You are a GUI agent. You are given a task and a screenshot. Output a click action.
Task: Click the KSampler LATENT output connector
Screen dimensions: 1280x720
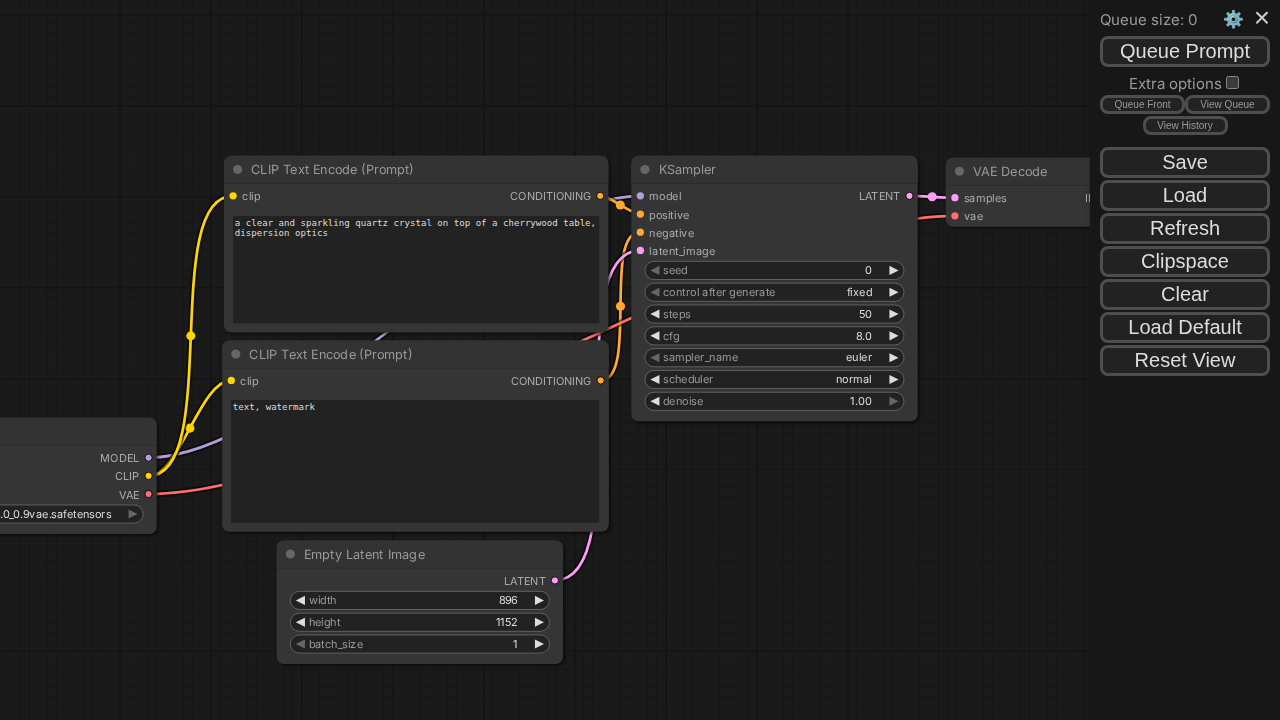coord(909,196)
